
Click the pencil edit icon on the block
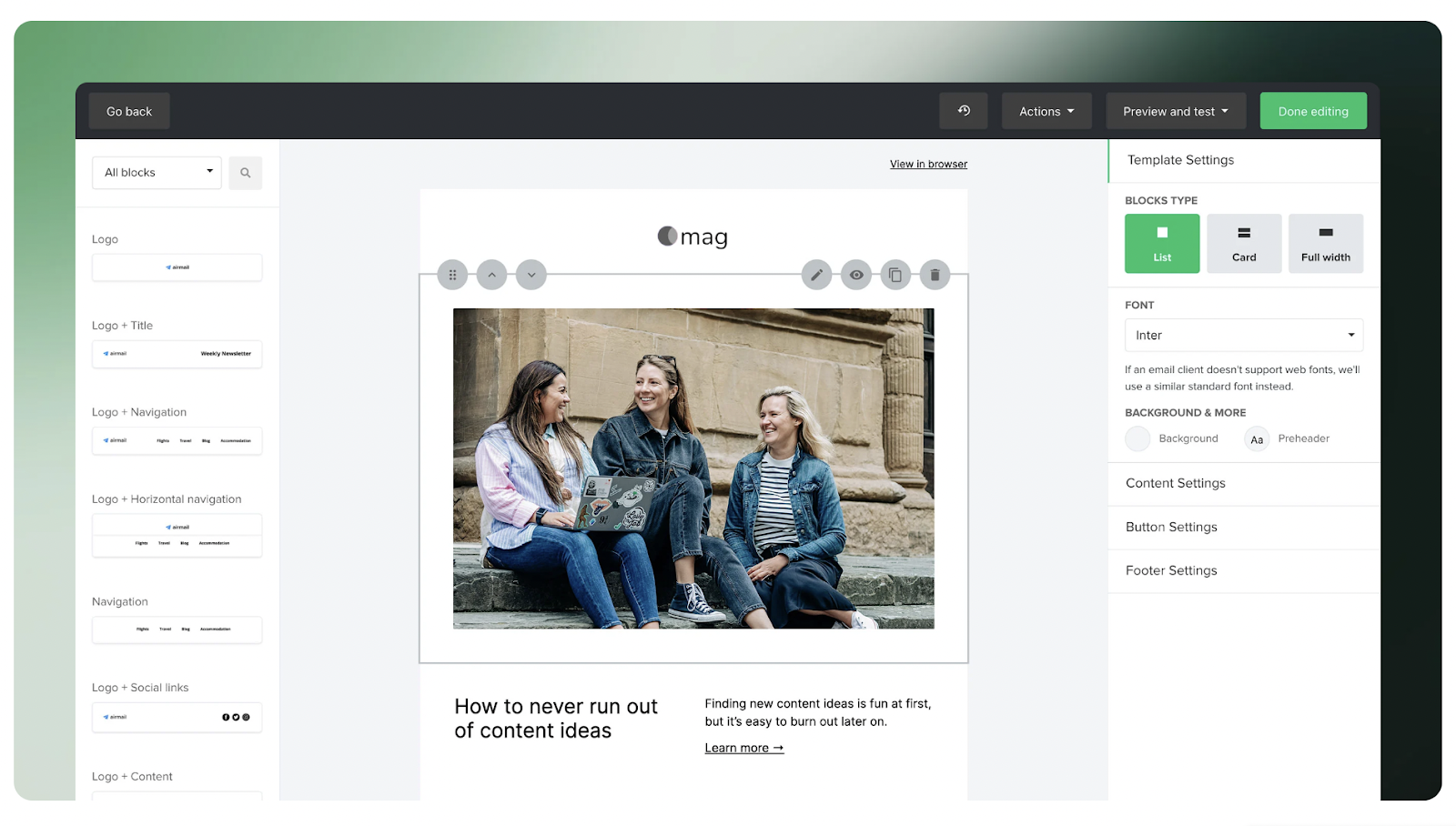[x=816, y=275]
